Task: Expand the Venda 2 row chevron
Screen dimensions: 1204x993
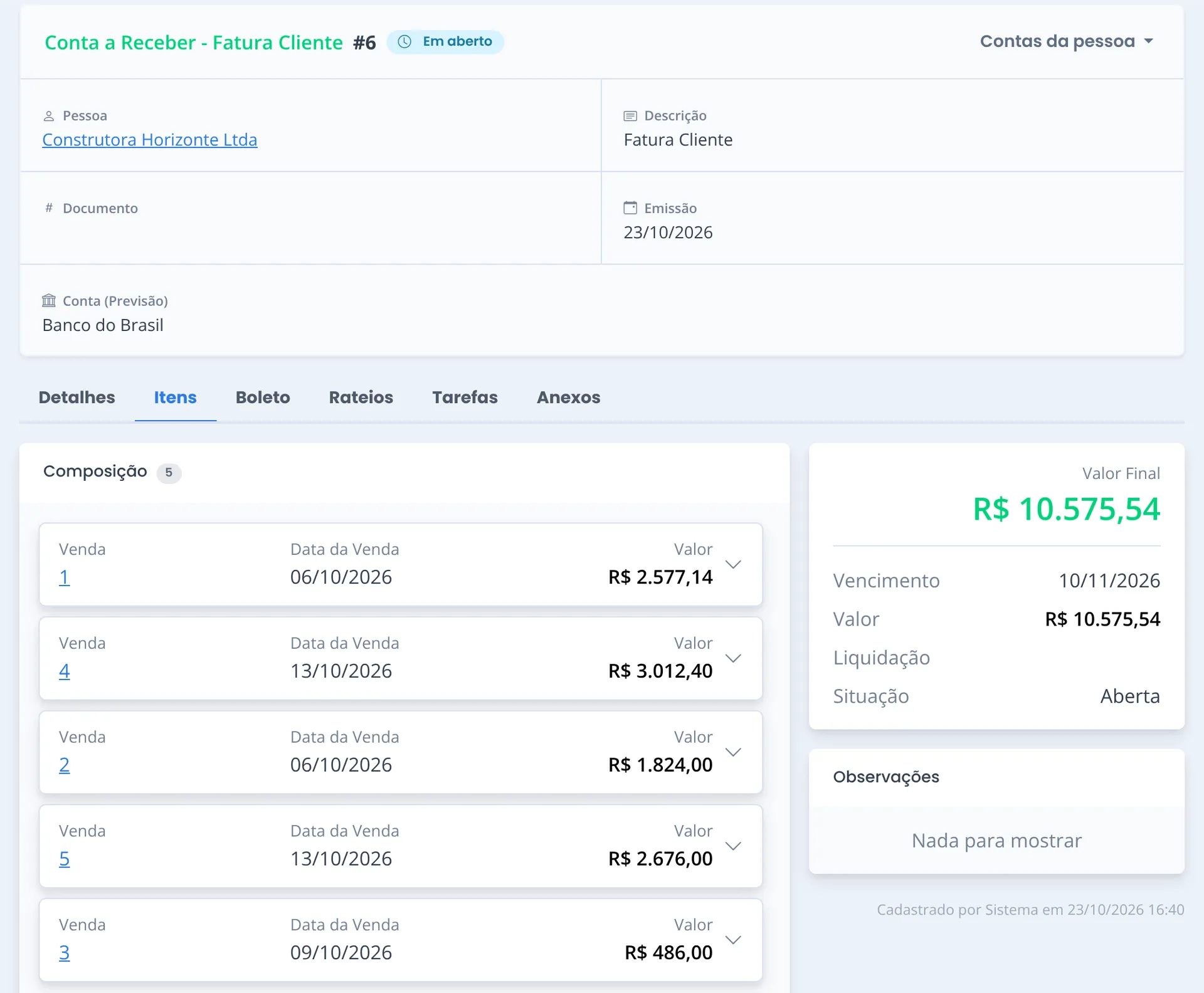Action: tap(733, 752)
